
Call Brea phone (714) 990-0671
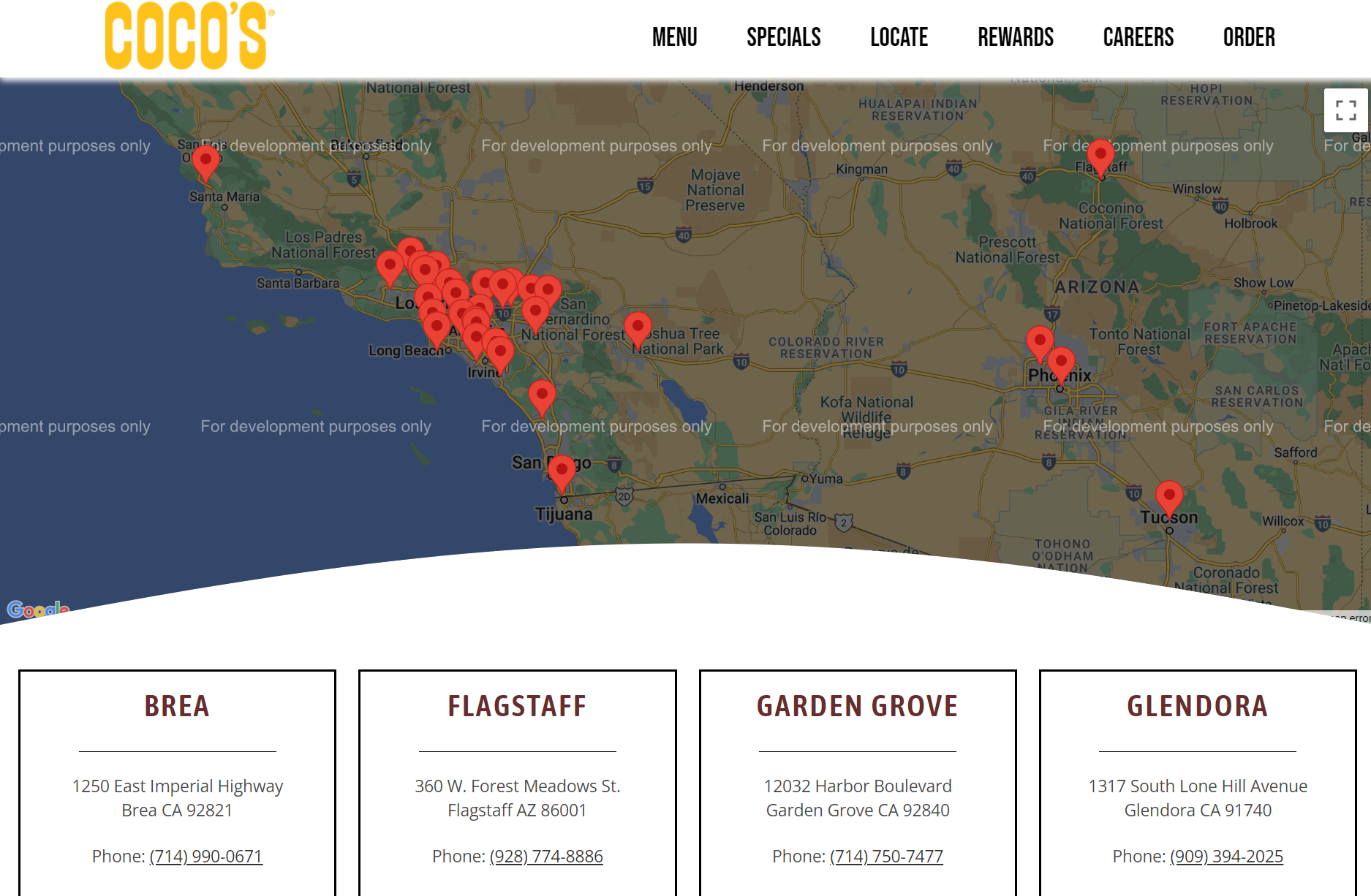pyautogui.click(x=206, y=856)
